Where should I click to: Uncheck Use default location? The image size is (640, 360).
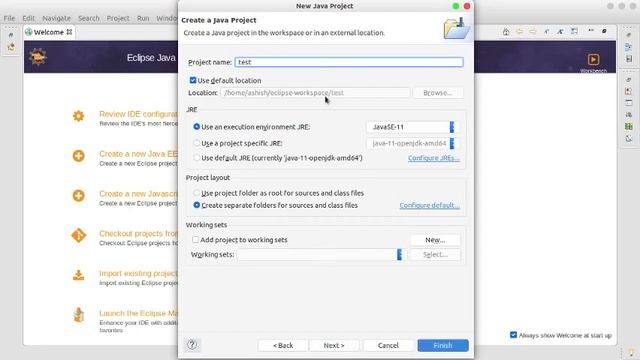[x=193, y=80]
